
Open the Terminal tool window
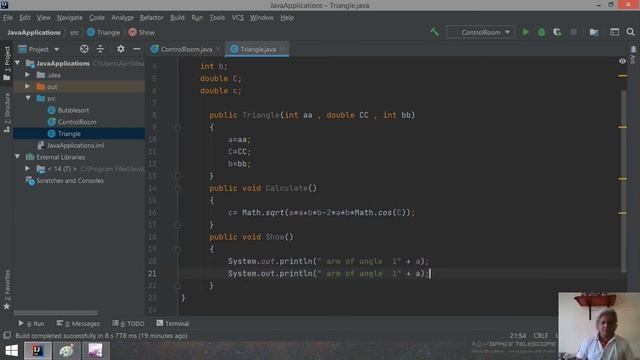173,323
